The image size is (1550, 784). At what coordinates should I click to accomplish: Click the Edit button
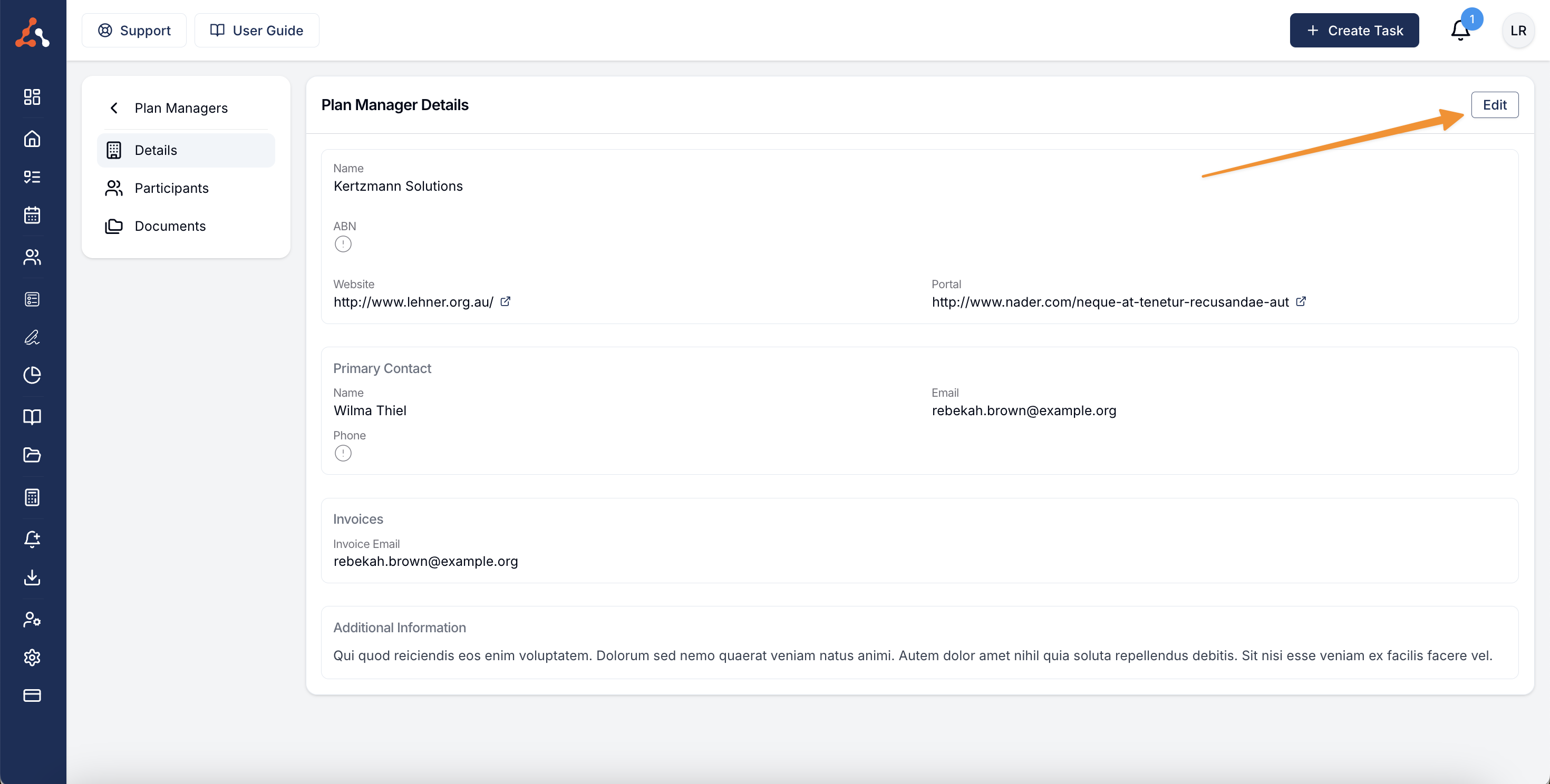coord(1494,105)
